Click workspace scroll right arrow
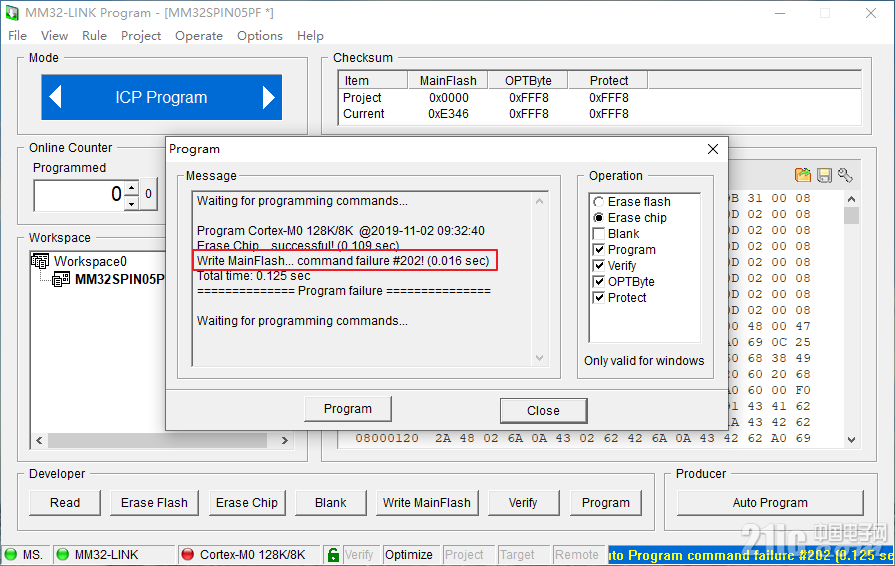 click(285, 440)
